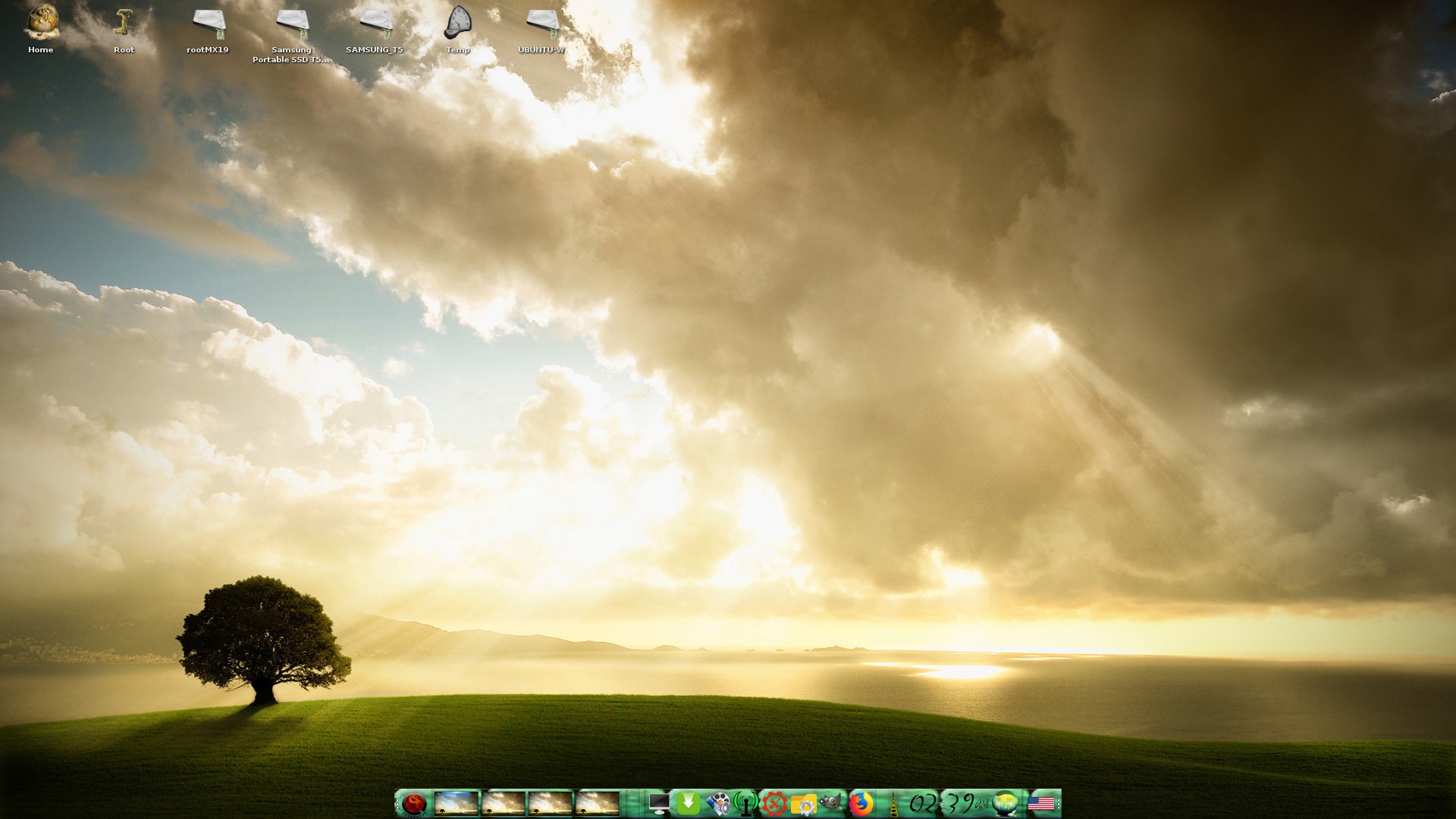The width and height of the screenshot is (1456, 819).
Task: Open the Temp melting-clock desktop icon
Action: click(458, 23)
